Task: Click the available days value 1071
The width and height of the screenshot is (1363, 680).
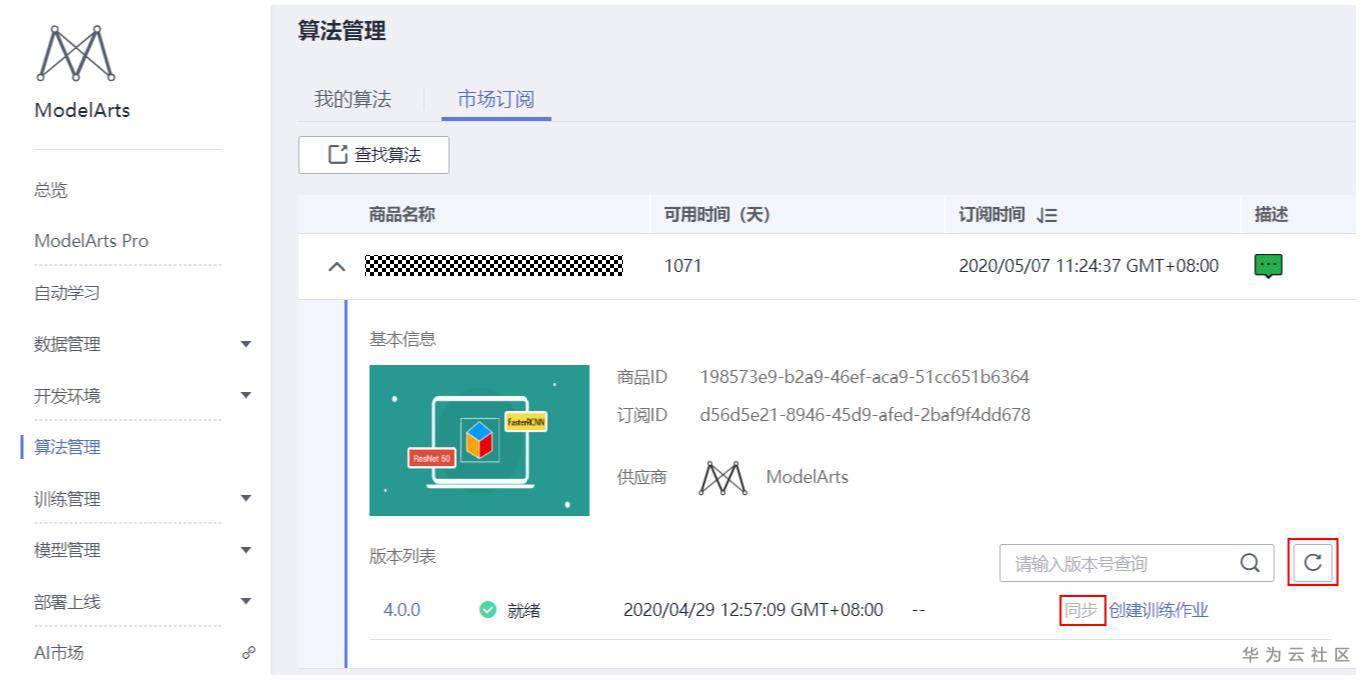Action: (x=683, y=266)
